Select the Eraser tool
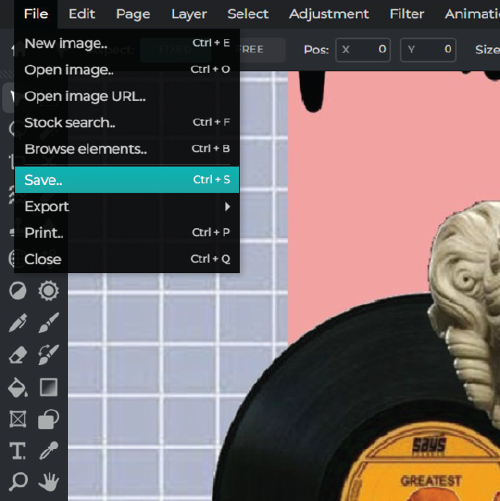 (18, 355)
